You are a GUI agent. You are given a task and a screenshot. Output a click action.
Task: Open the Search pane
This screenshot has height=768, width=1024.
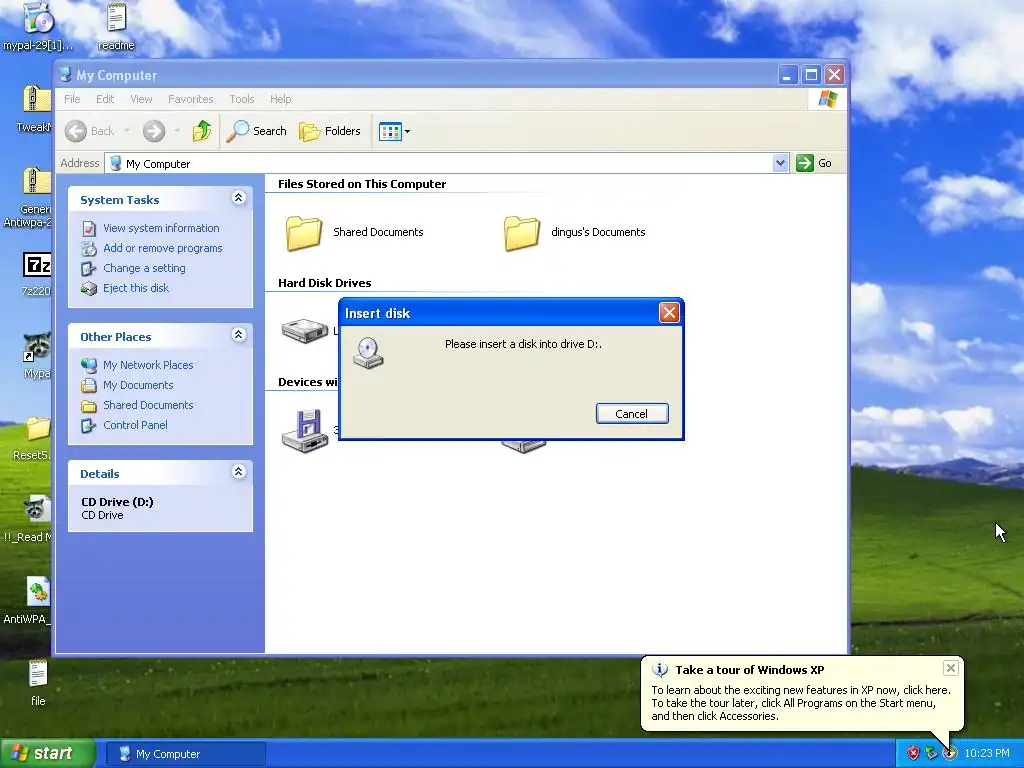[x=257, y=131]
